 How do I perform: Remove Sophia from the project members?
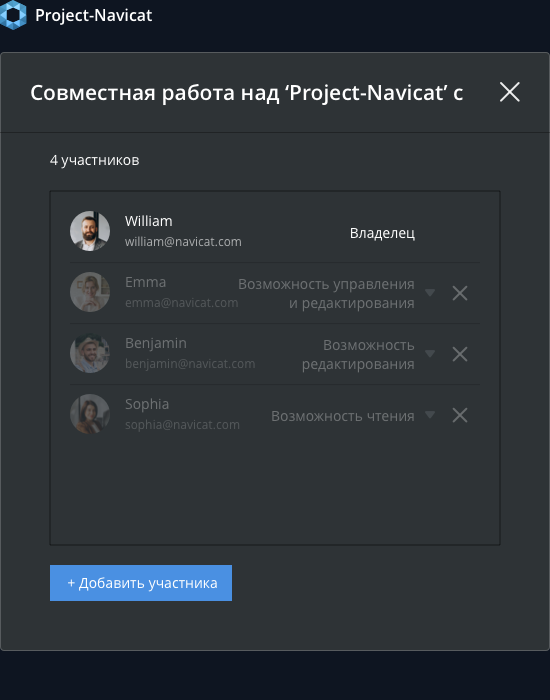[x=460, y=415]
